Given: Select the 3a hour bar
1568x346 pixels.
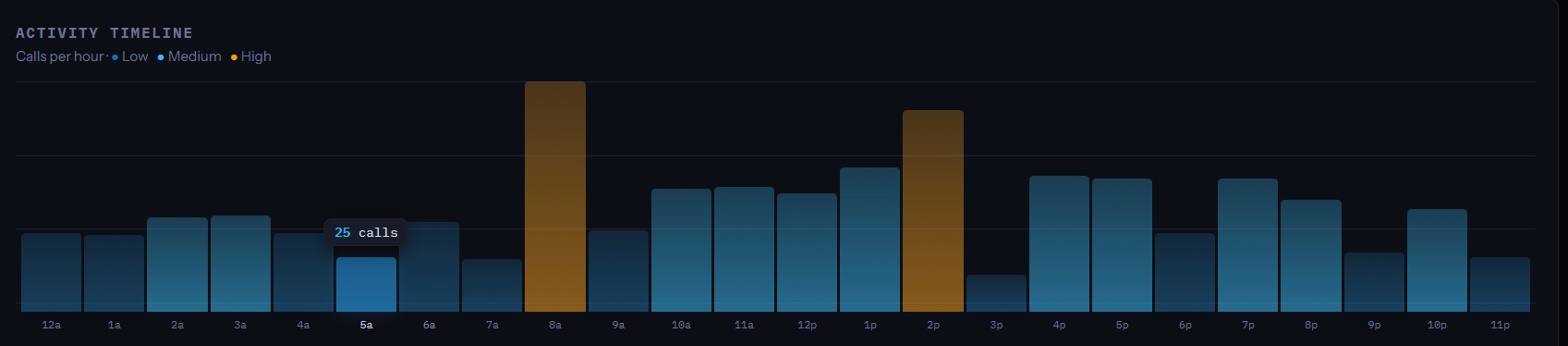Looking at the screenshot, I should tap(240, 264).
